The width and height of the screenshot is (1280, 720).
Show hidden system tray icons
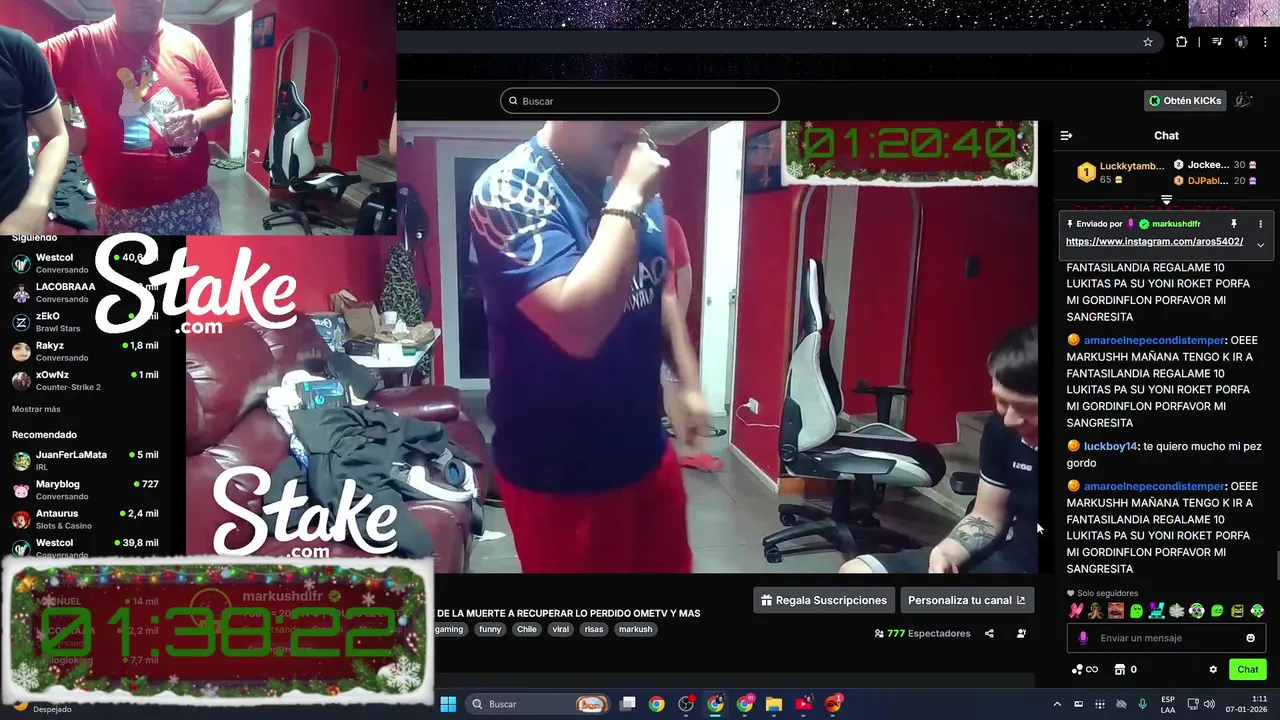pos(1058,704)
